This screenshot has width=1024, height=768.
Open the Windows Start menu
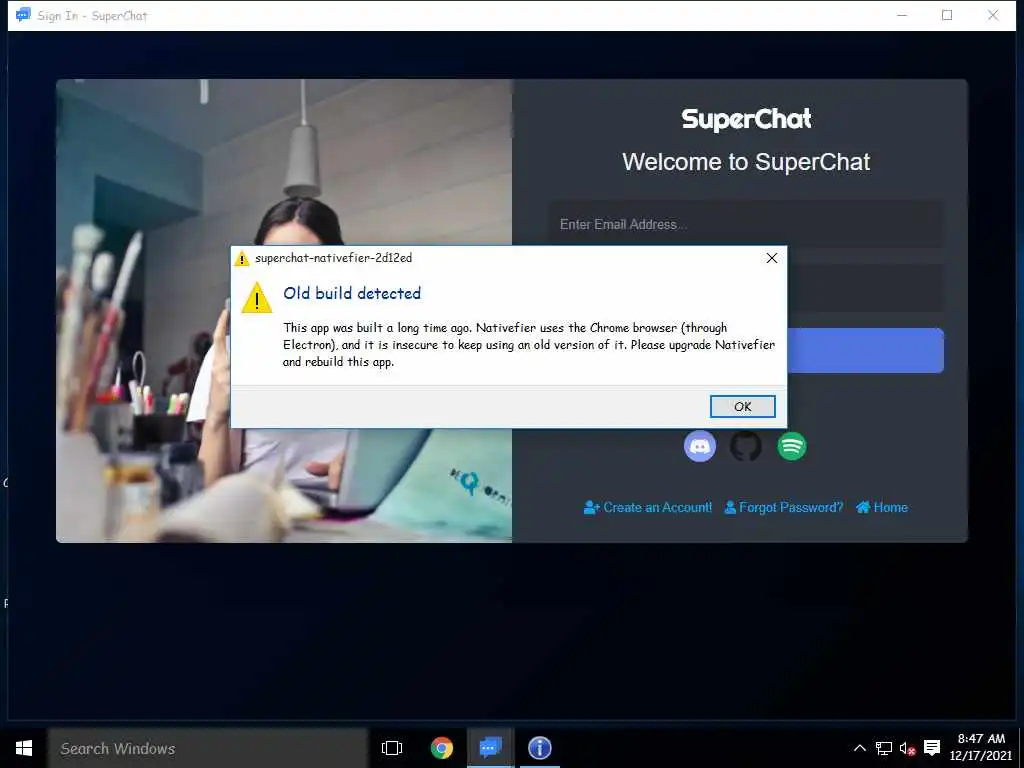[x=24, y=748]
